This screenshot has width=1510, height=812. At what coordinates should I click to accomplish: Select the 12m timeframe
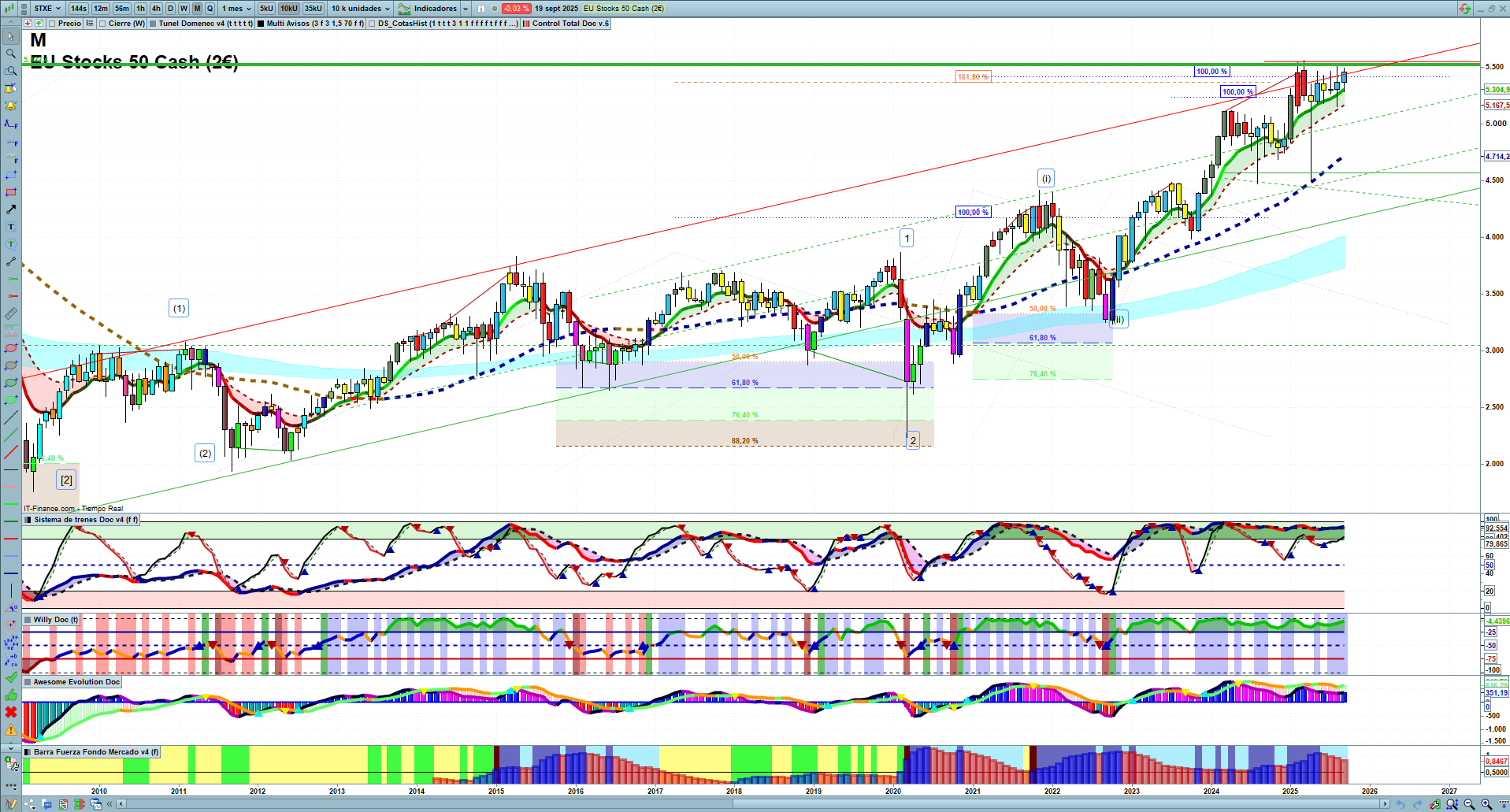pyautogui.click(x=101, y=9)
